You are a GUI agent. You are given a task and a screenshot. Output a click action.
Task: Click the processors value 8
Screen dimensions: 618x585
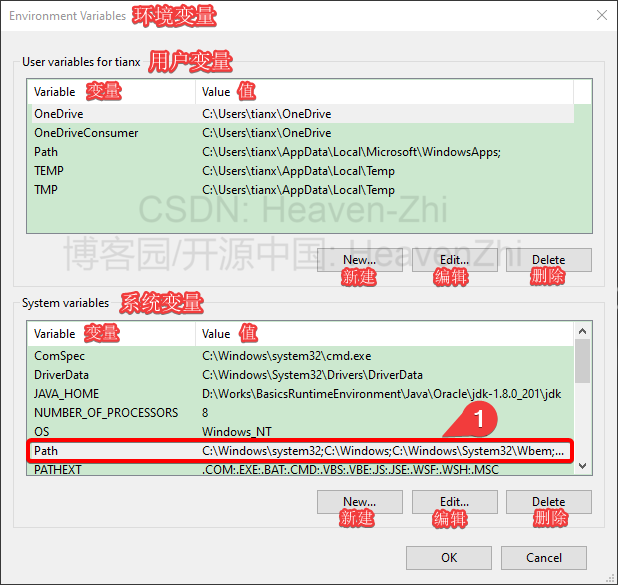[x=205, y=413]
